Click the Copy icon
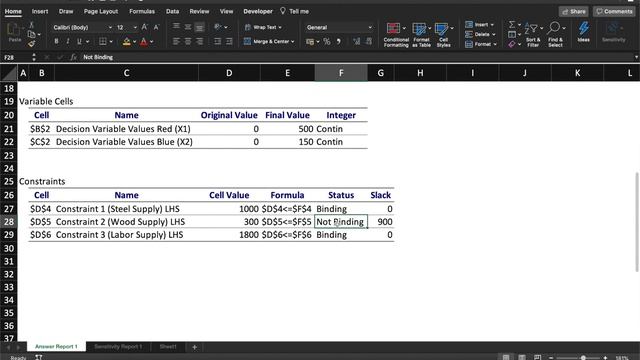The image size is (640, 360). tap(31, 34)
